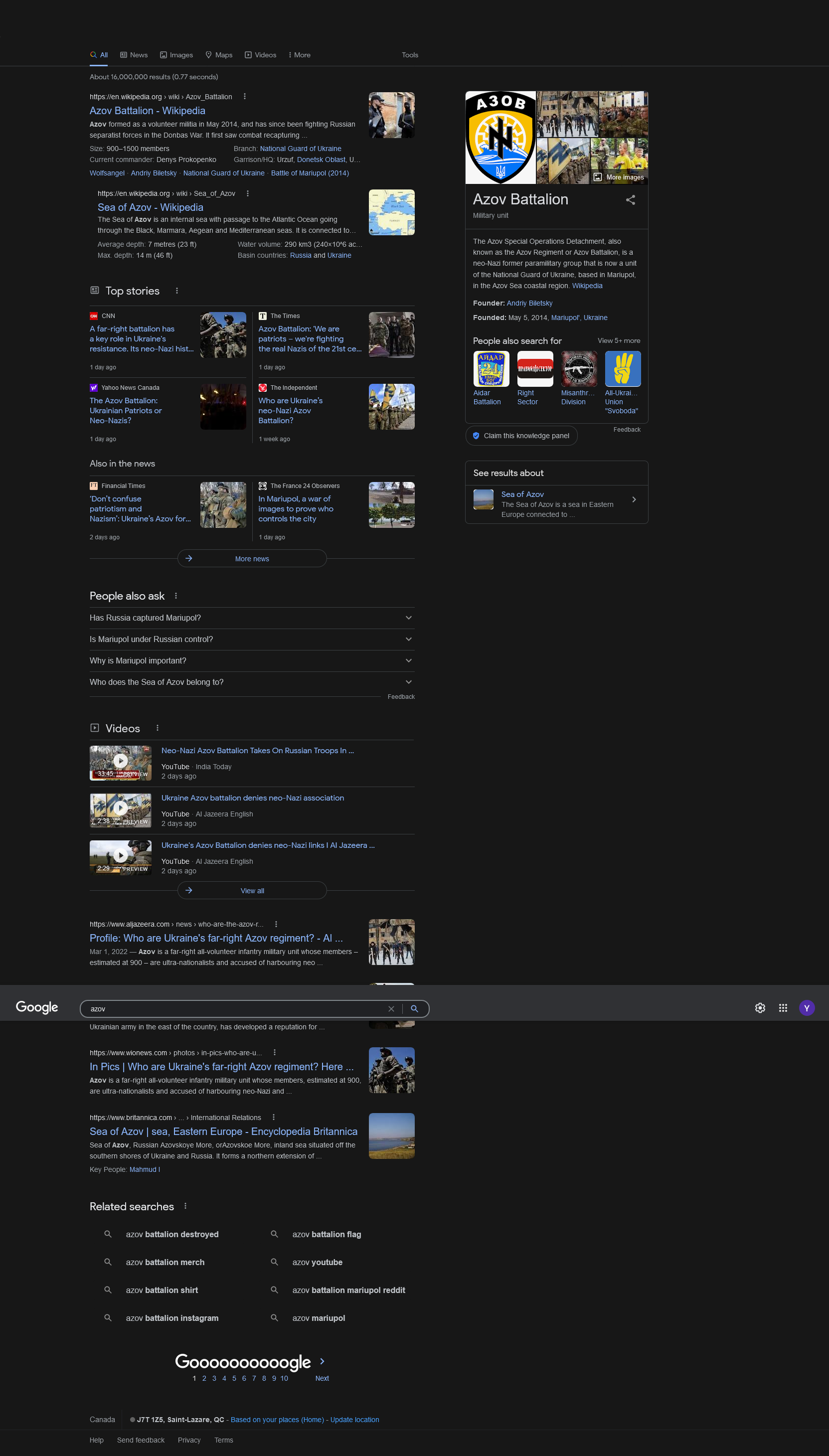The height and width of the screenshot is (1456, 829).
Task: Open Google settings gear icon
Action: click(x=760, y=1008)
